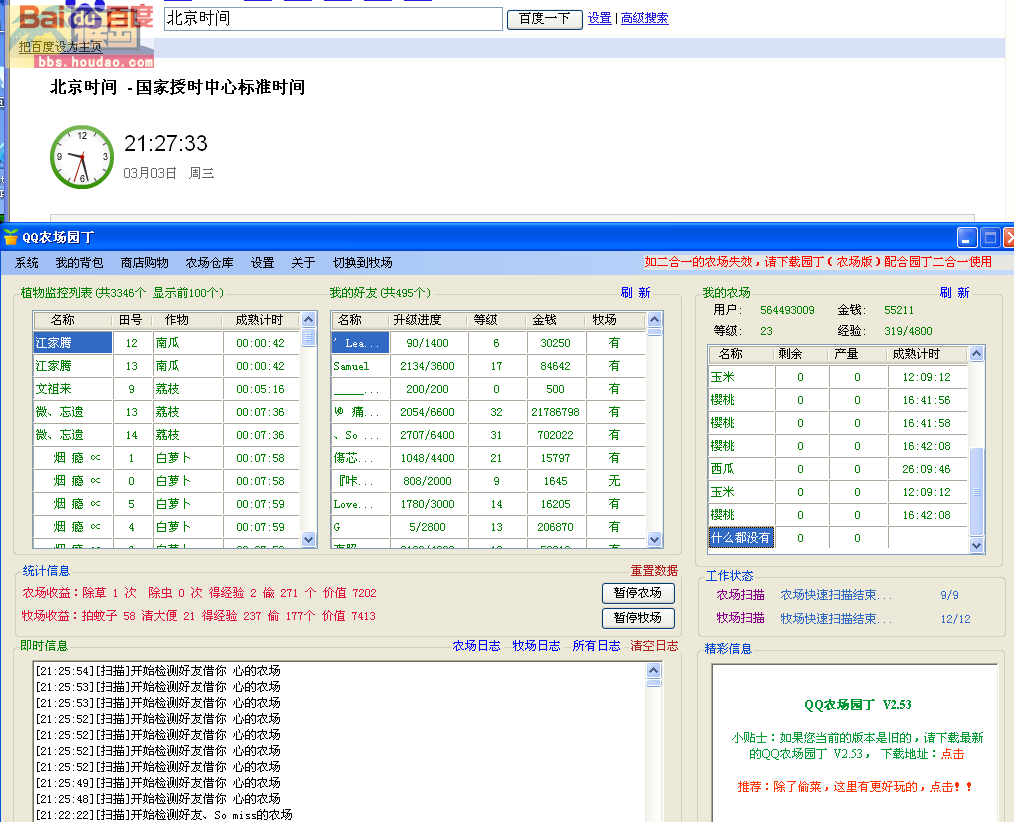This screenshot has width=1014, height=822.
Task: Open 商店购物 menu
Action: point(144,263)
